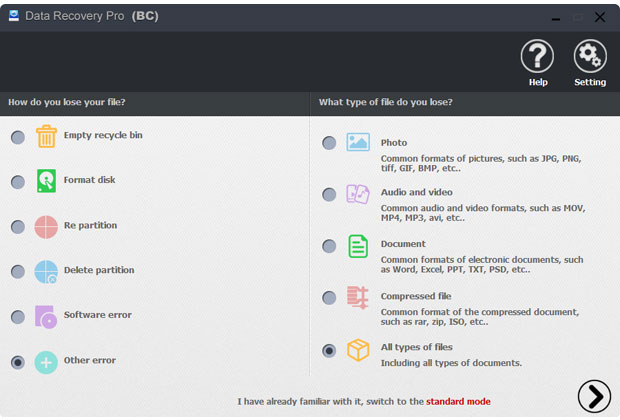
Task: Go to next step with arrow button
Action: pyautogui.click(x=594, y=396)
